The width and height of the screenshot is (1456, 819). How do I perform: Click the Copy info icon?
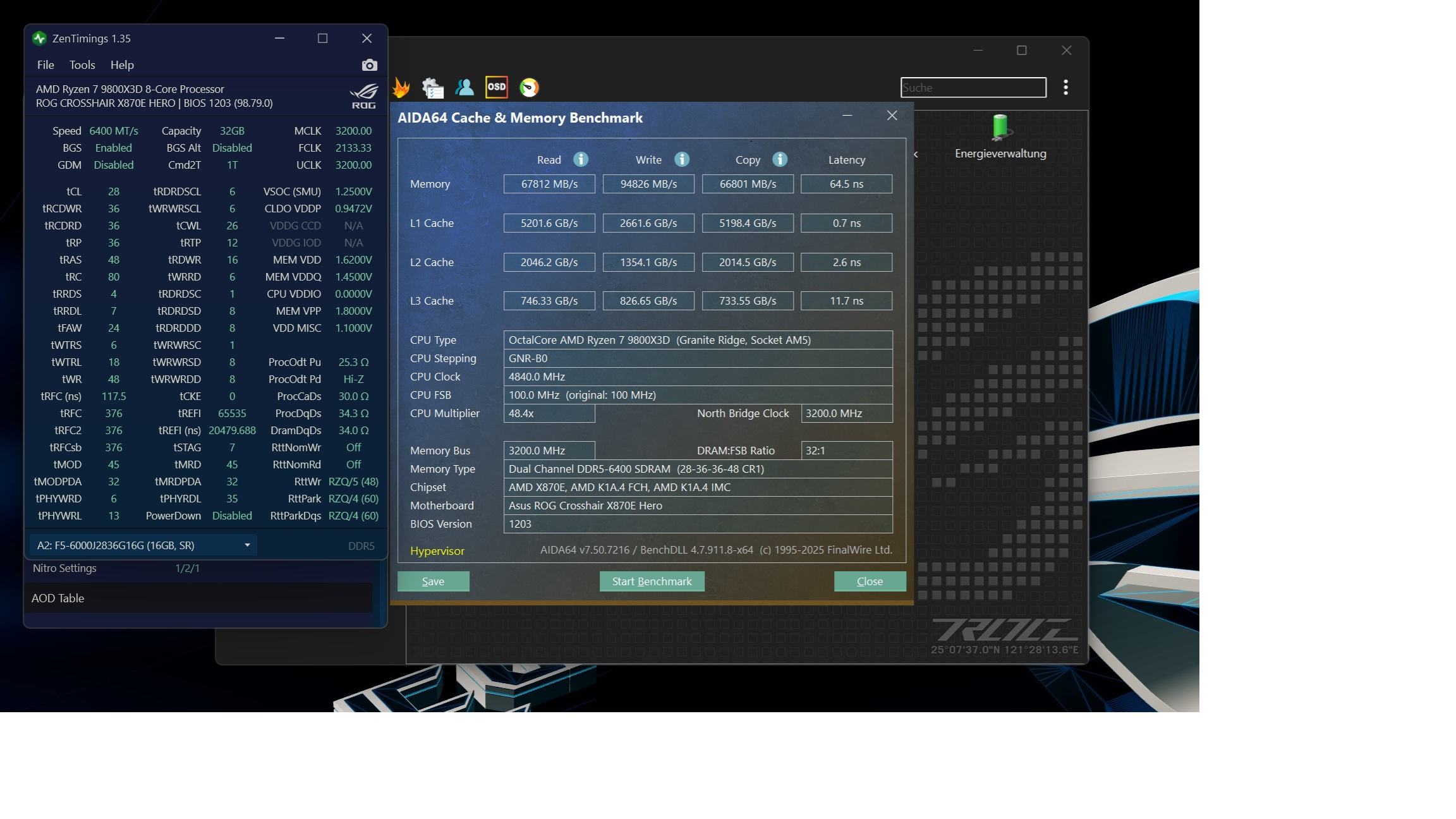pos(779,160)
